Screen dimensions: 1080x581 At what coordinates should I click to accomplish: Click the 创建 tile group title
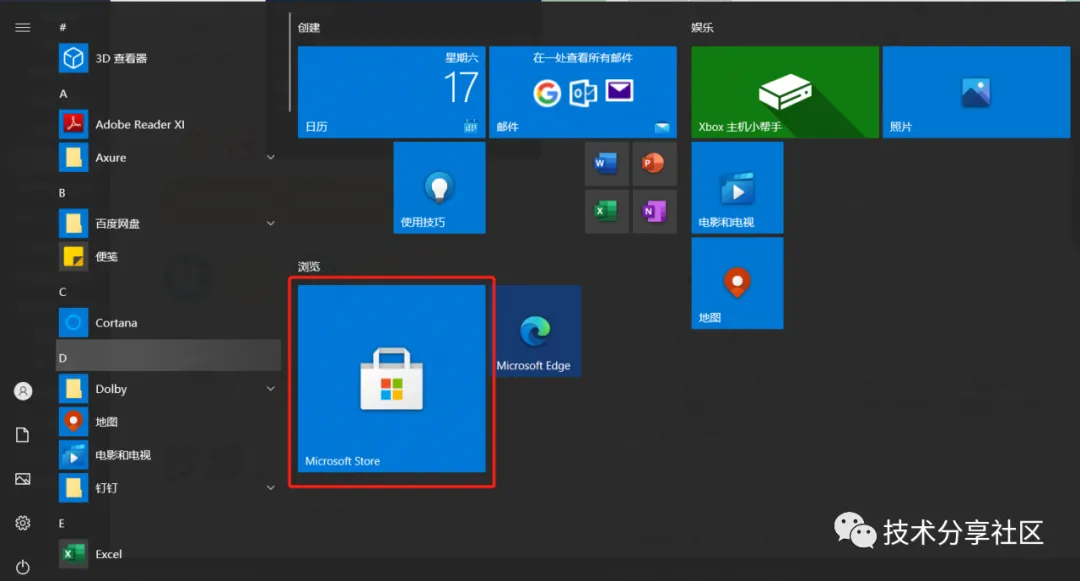(x=309, y=28)
